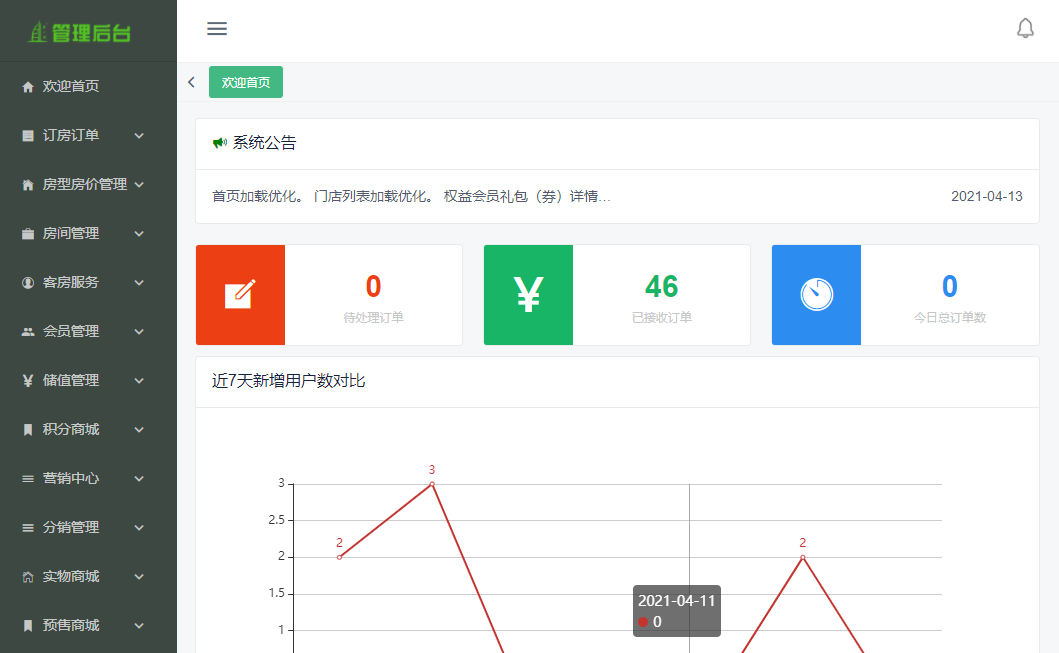Click the 已接收订单 count 46
This screenshot has height=653, width=1059.
tap(661, 286)
